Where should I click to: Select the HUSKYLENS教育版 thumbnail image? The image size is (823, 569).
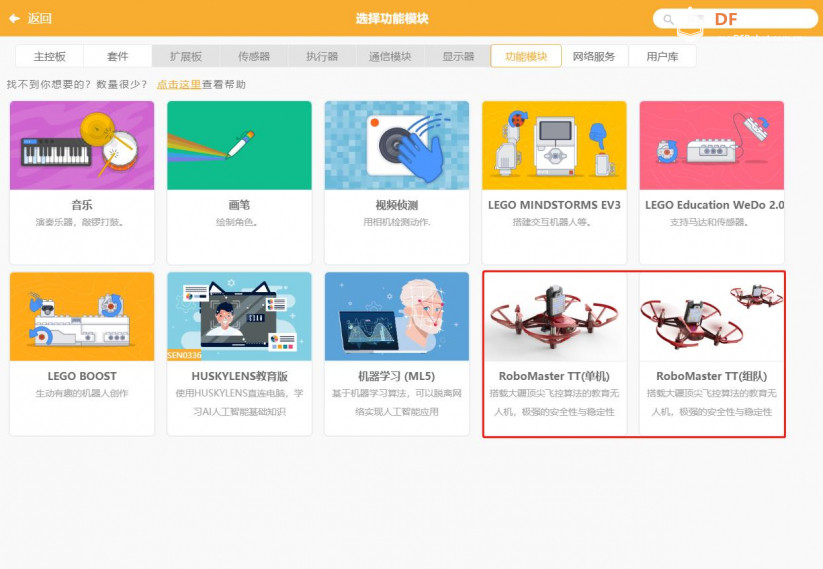click(239, 317)
